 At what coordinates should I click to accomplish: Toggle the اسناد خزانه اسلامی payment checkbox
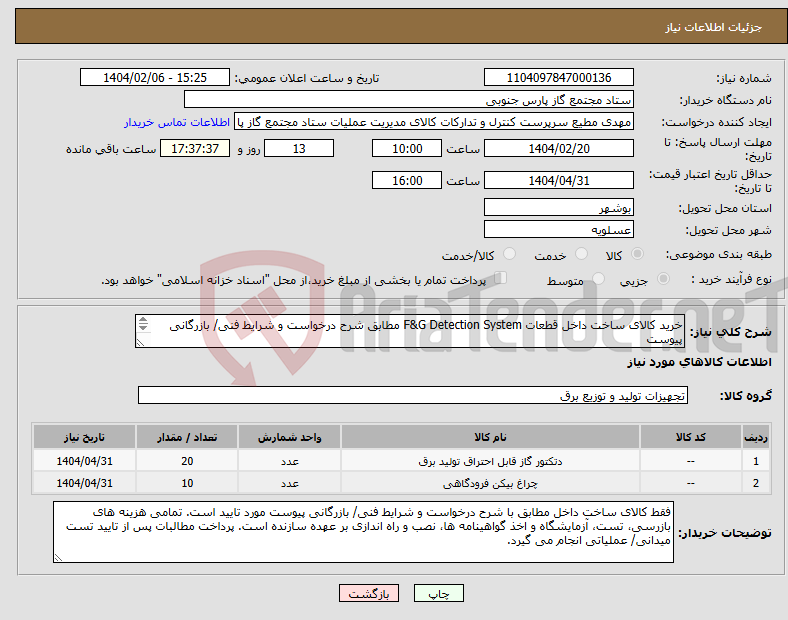(x=501, y=277)
